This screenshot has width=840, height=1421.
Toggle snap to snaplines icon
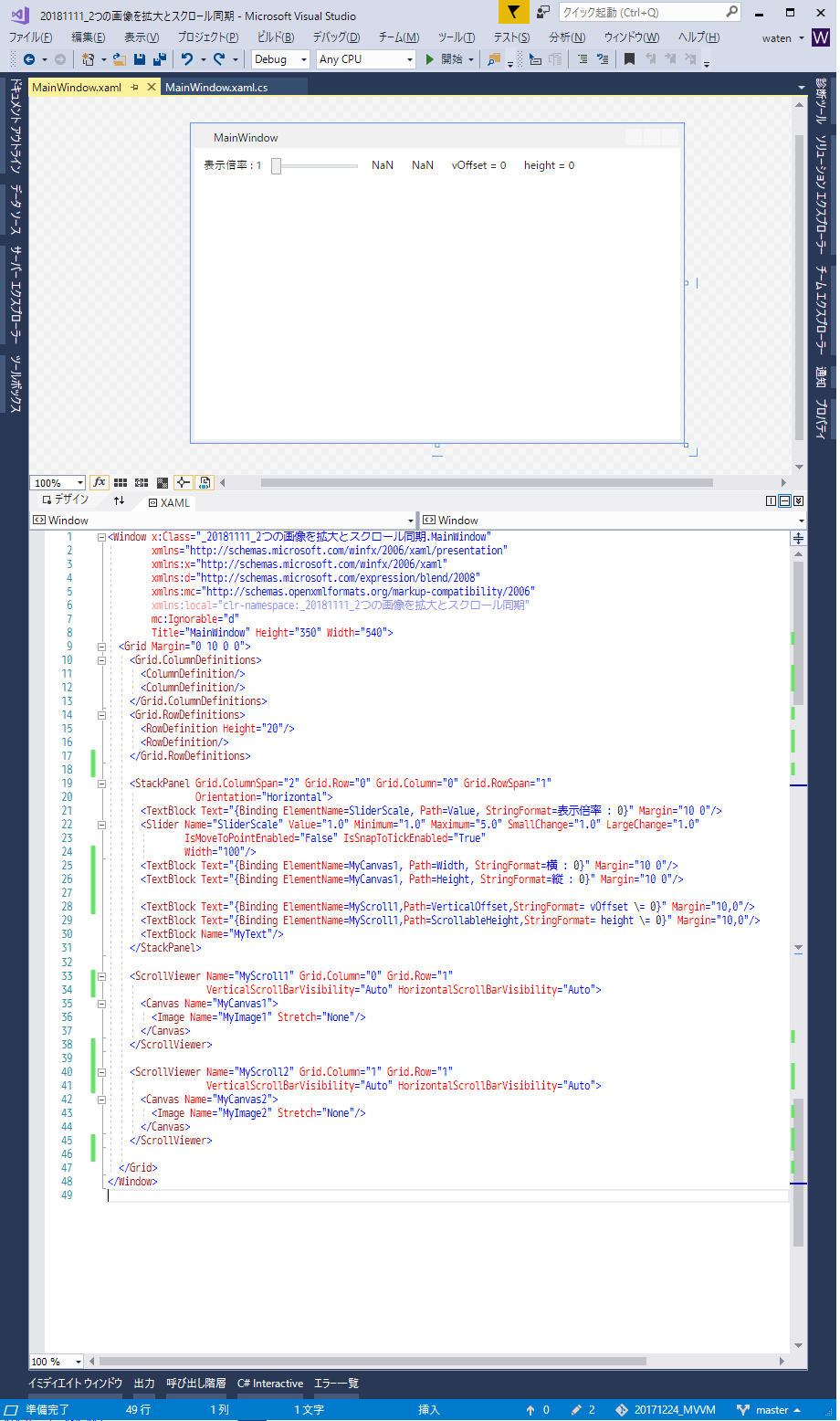click(x=183, y=482)
